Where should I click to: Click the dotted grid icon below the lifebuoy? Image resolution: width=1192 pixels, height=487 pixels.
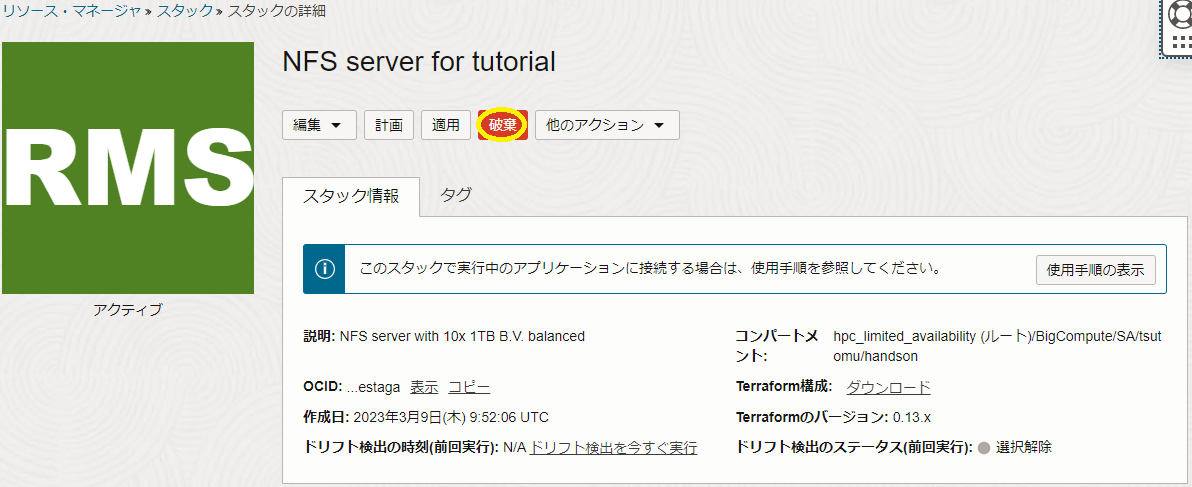(1180, 45)
